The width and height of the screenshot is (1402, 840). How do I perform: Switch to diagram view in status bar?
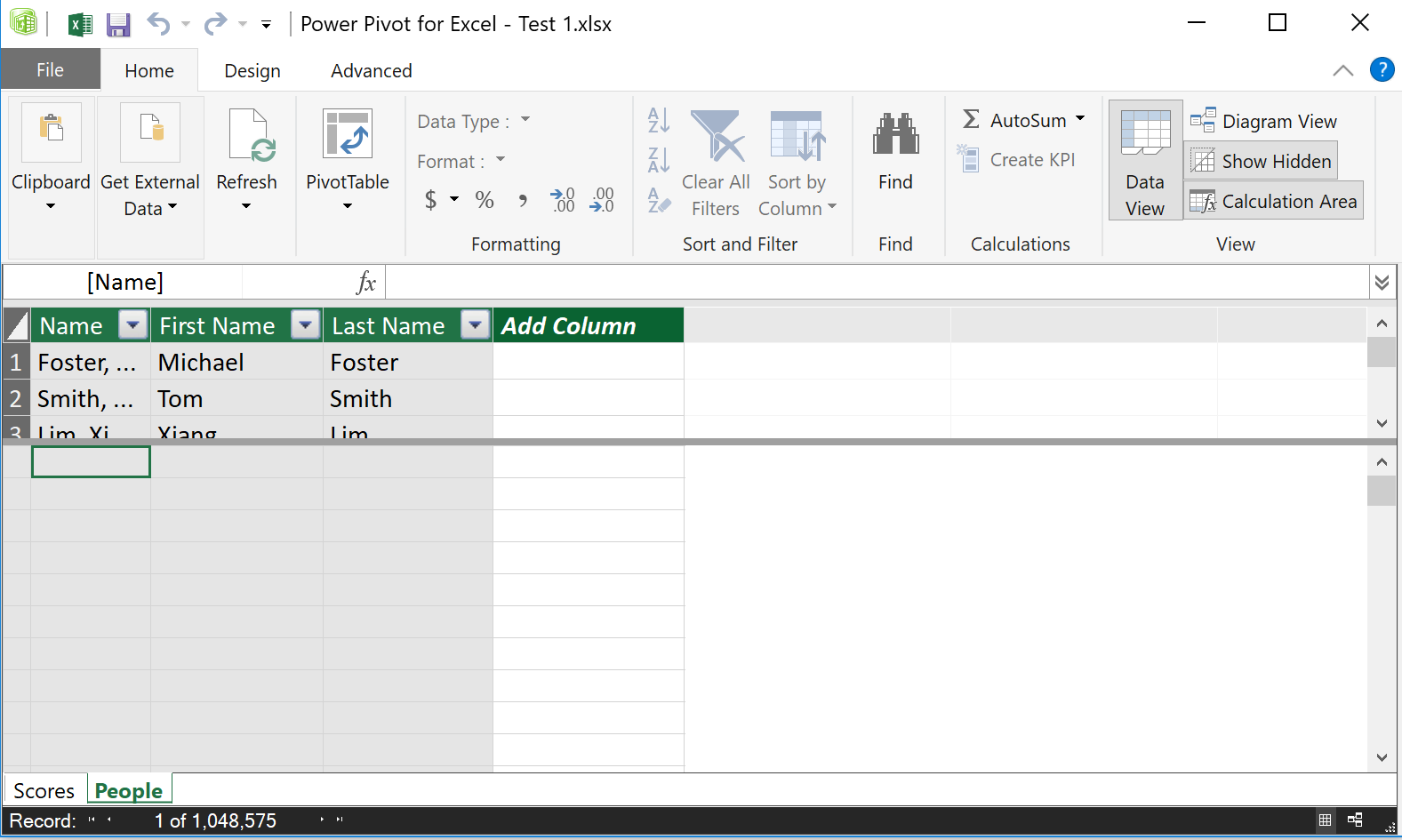(x=1355, y=820)
